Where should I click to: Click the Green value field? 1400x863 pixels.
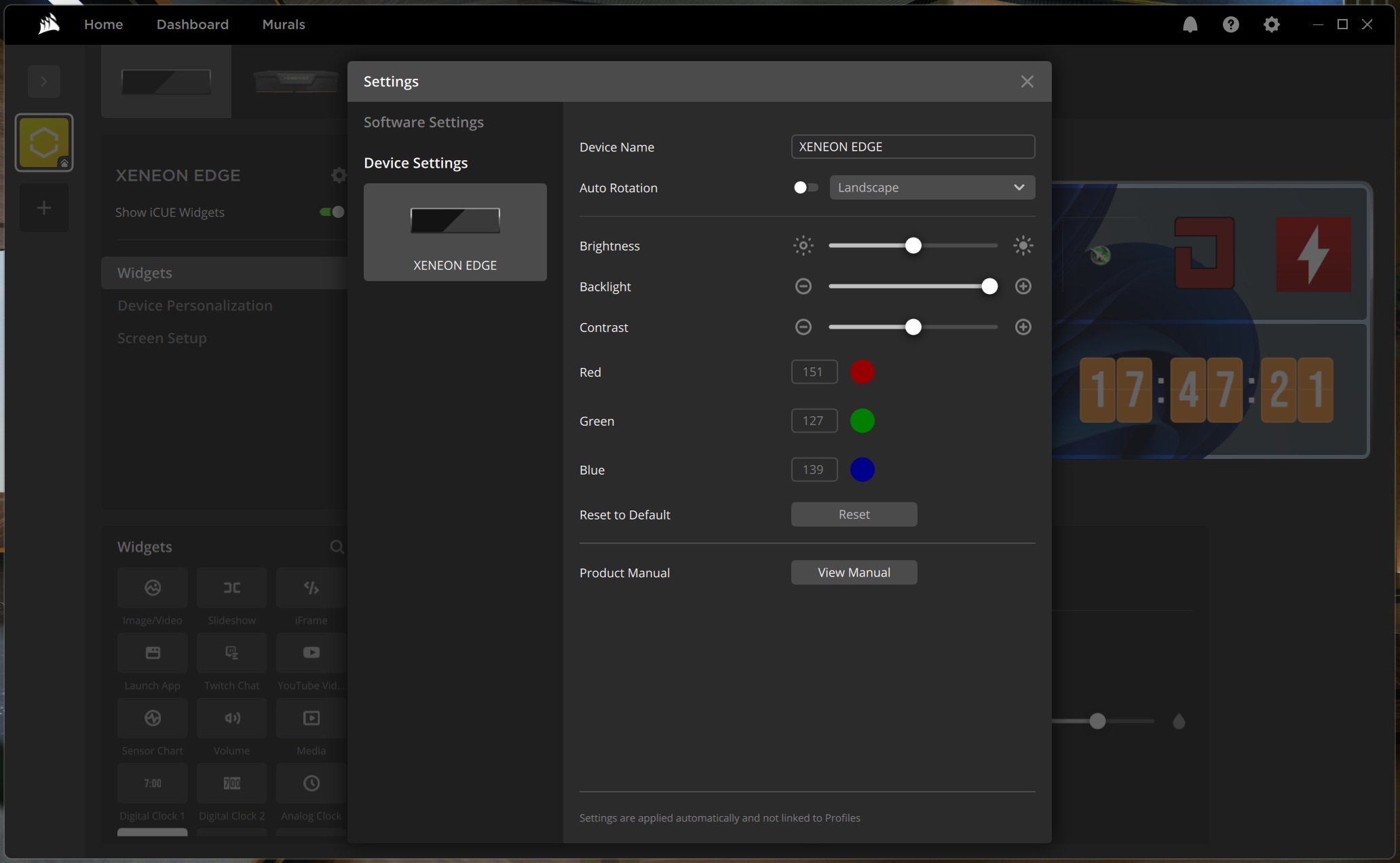pos(814,421)
